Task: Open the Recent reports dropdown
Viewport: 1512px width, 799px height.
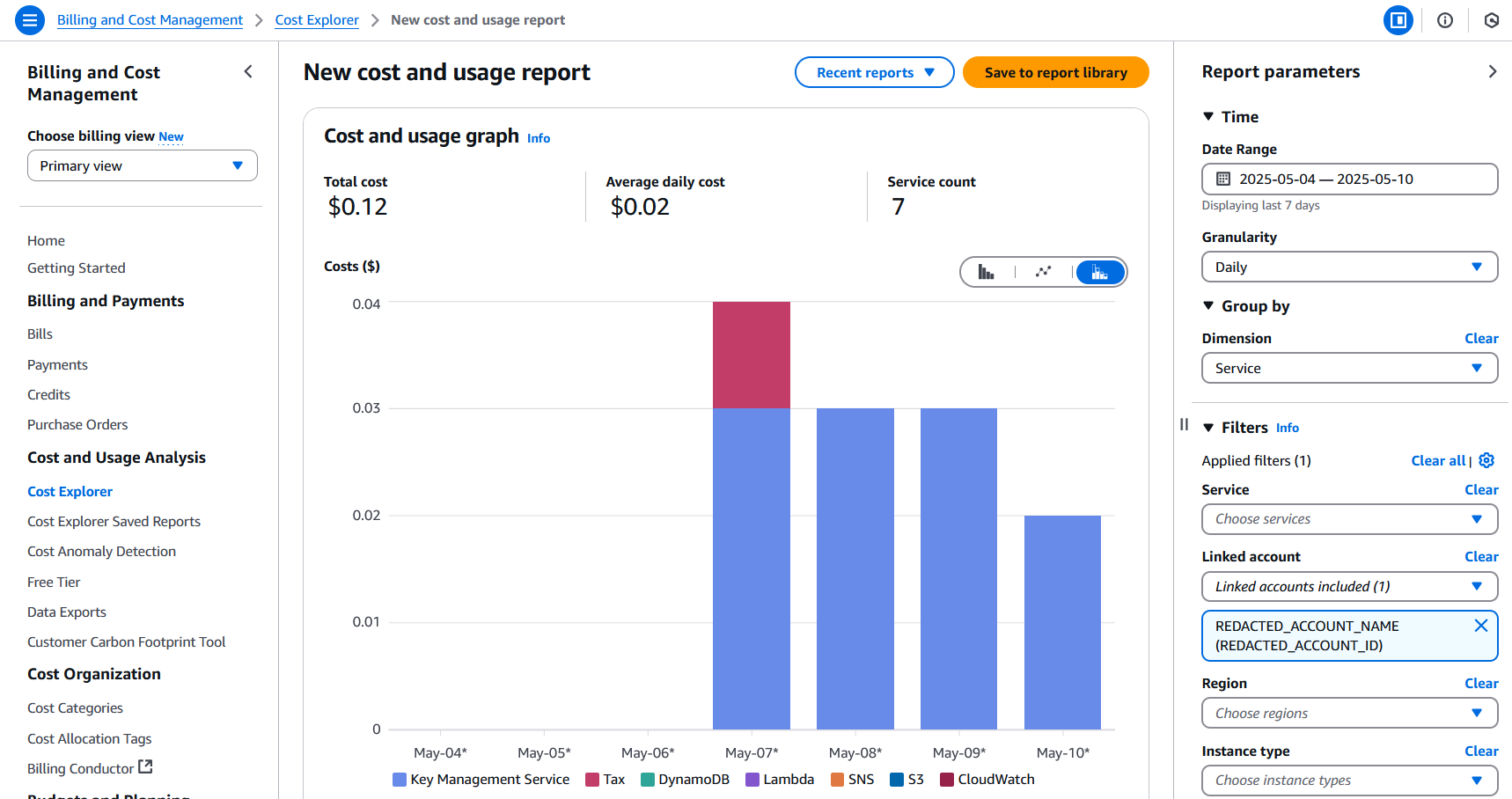Action: (x=875, y=72)
